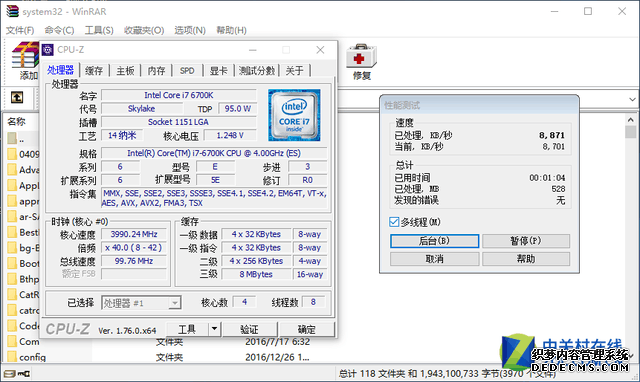640x382 pixels.
Task: Open the 工具(S) menu
Action: 99,30
